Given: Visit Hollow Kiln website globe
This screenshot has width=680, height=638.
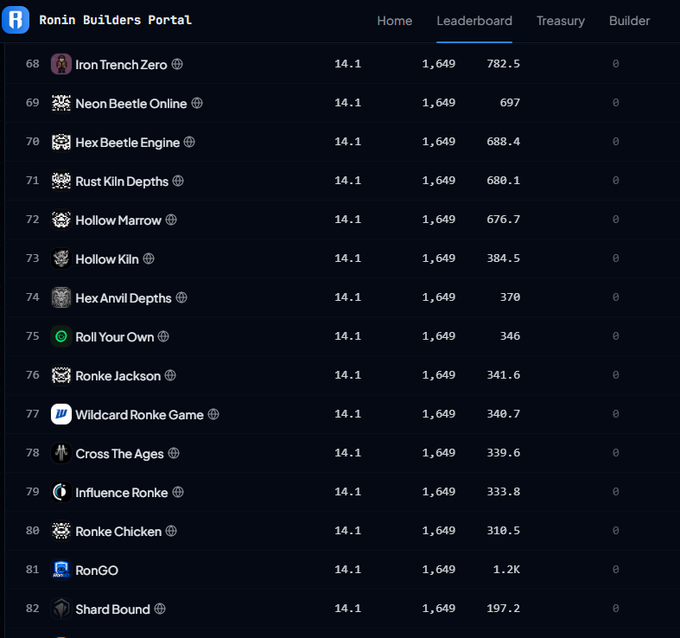Looking at the screenshot, I should tap(148, 259).
